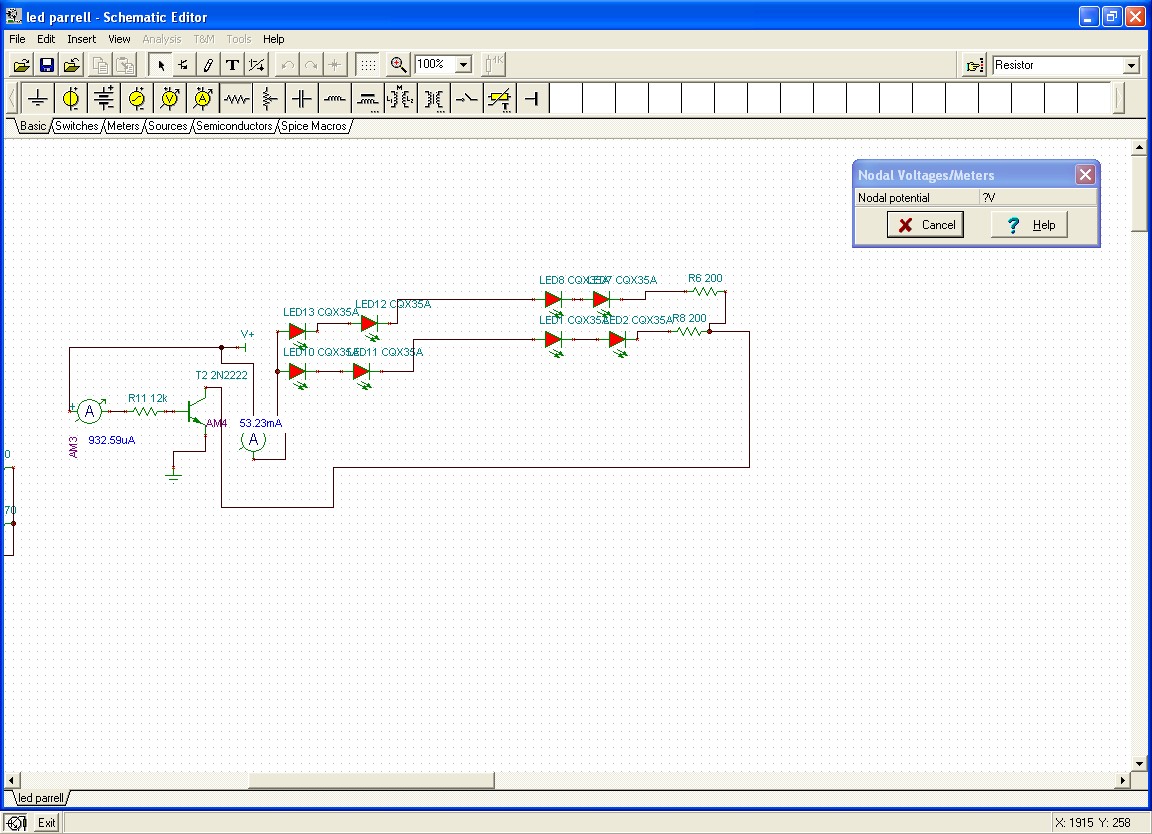Switch to the Sources component tab
The image size is (1152, 834).
click(168, 126)
